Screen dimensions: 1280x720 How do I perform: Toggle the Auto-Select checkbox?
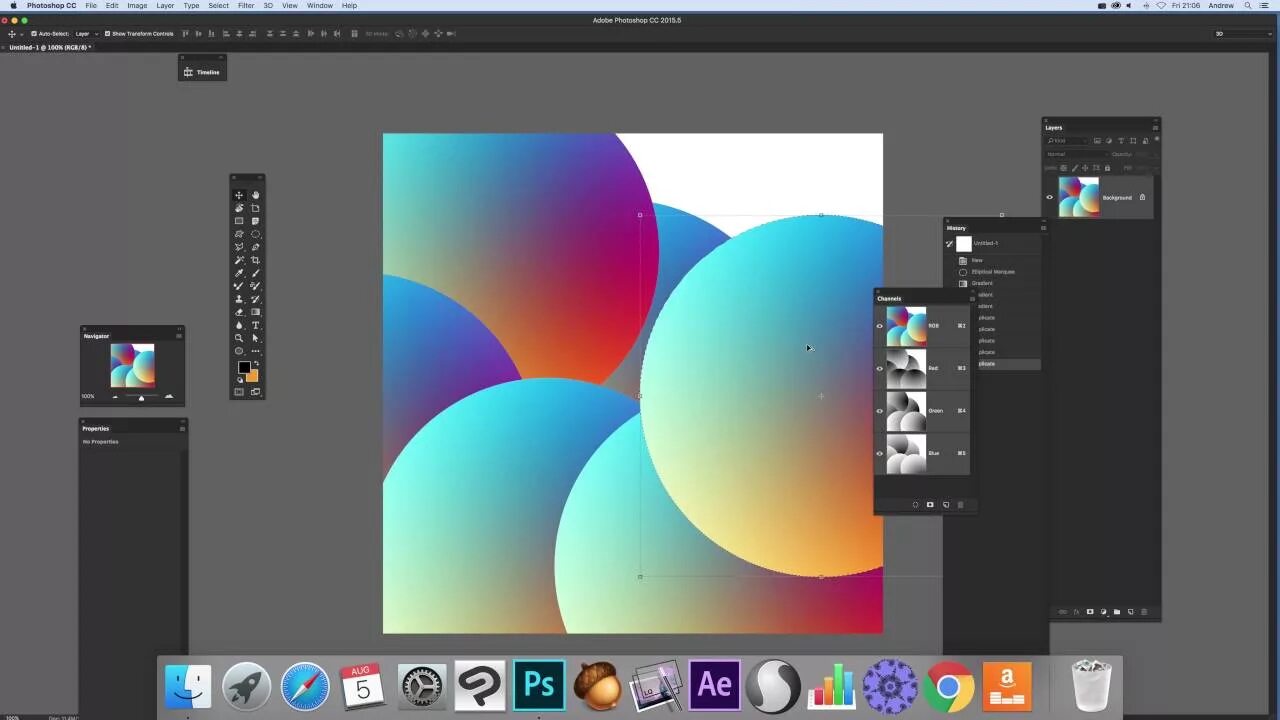pos(34,34)
